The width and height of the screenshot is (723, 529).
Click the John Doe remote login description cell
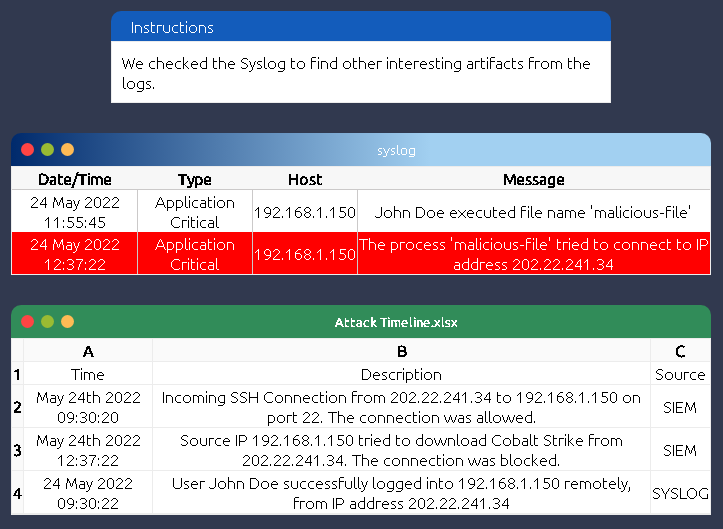402,493
